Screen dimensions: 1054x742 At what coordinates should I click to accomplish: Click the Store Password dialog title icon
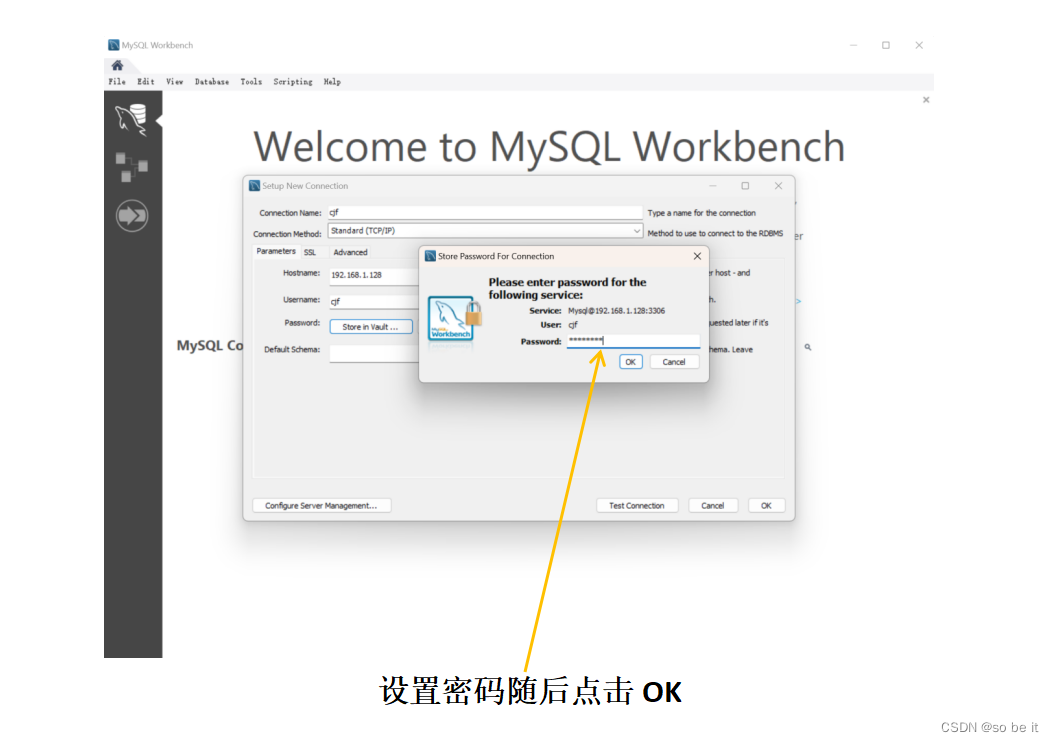point(430,256)
